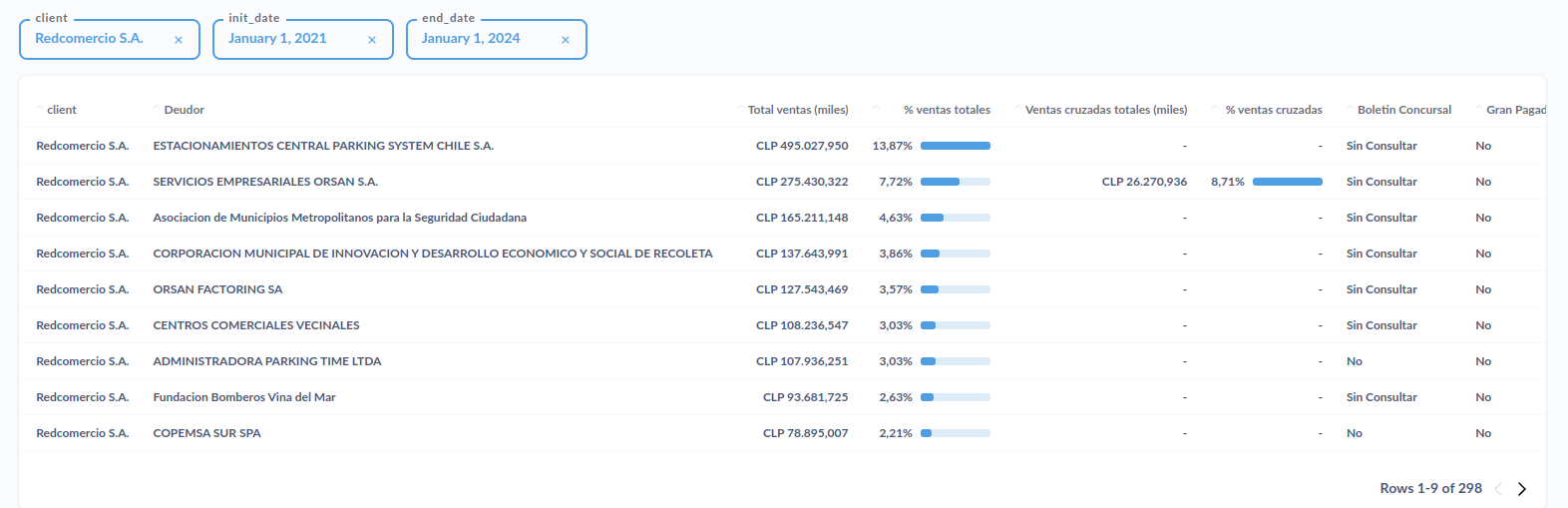Select Fundacion Bomberos Vina del Mar debtor
The height and width of the screenshot is (508, 1568).
click(244, 397)
